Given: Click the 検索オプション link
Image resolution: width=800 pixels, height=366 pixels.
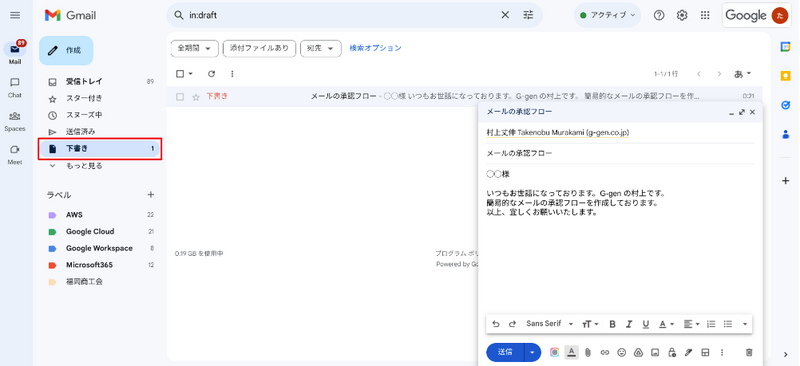Looking at the screenshot, I should (x=376, y=48).
